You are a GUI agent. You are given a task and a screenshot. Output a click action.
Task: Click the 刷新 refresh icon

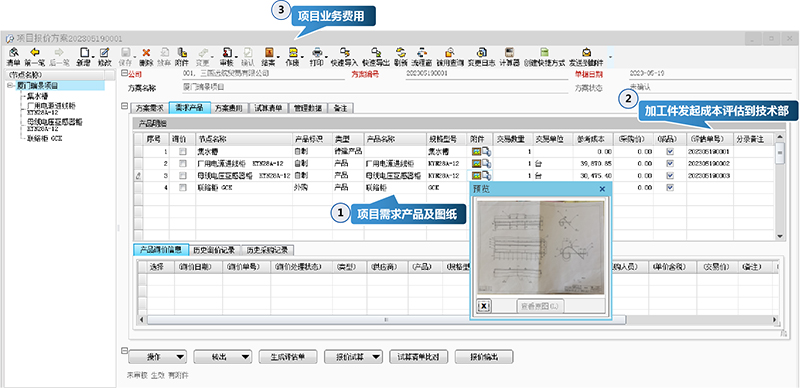point(401,52)
